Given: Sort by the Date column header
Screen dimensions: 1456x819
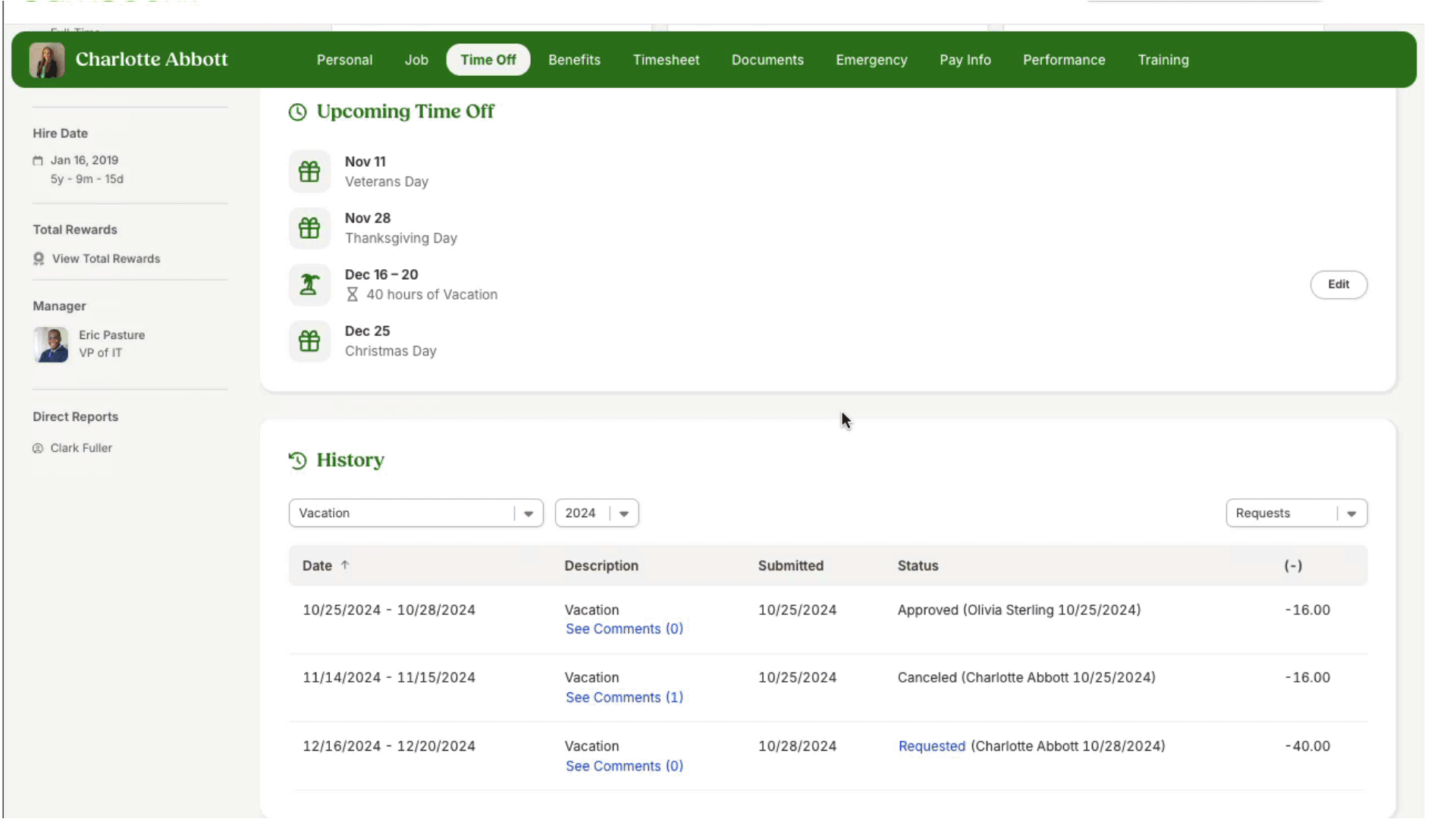Looking at the screenshot, I should [x=317, y=566].
